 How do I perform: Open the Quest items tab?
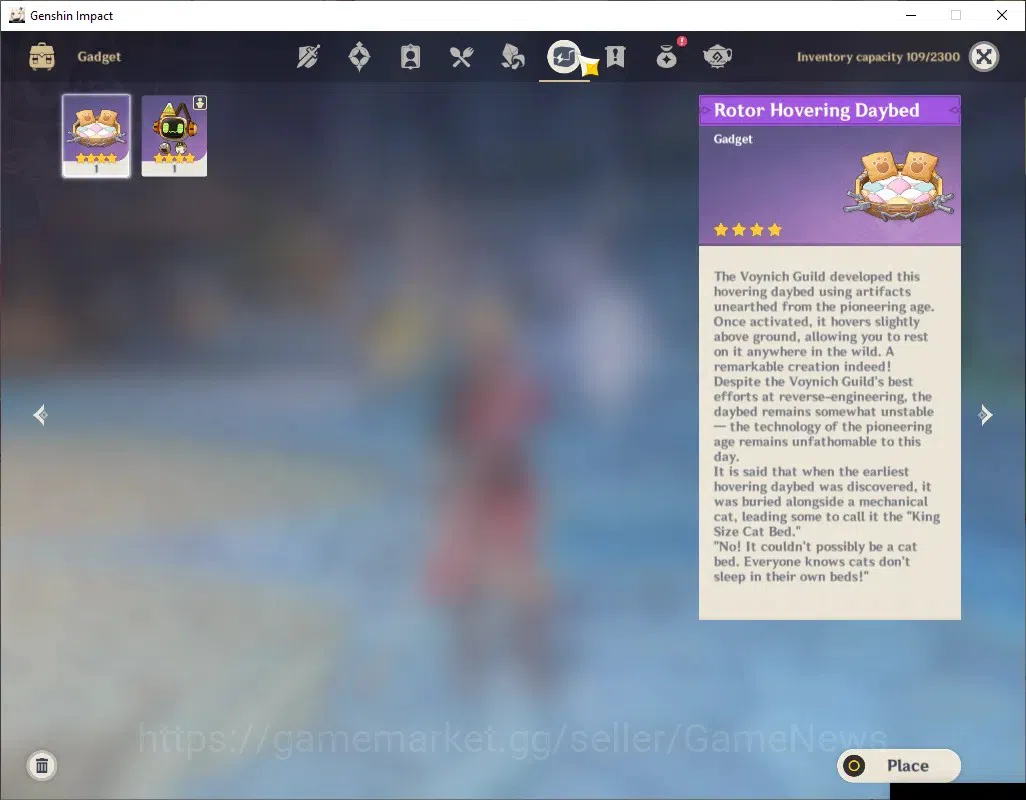point(615,57)
